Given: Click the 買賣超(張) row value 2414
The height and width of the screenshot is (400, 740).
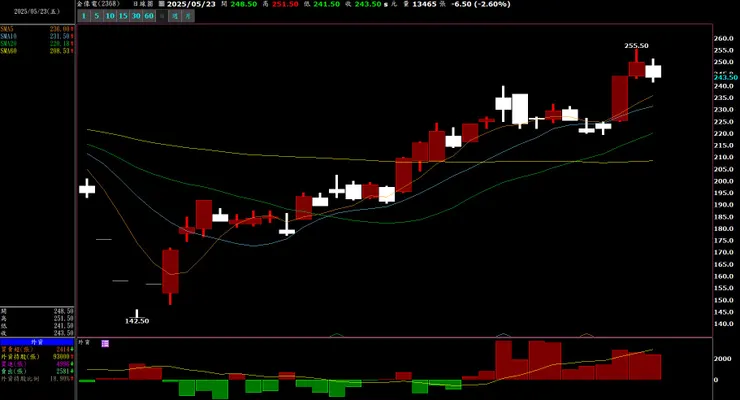Looking at the screenshot, I should (63, 350).
